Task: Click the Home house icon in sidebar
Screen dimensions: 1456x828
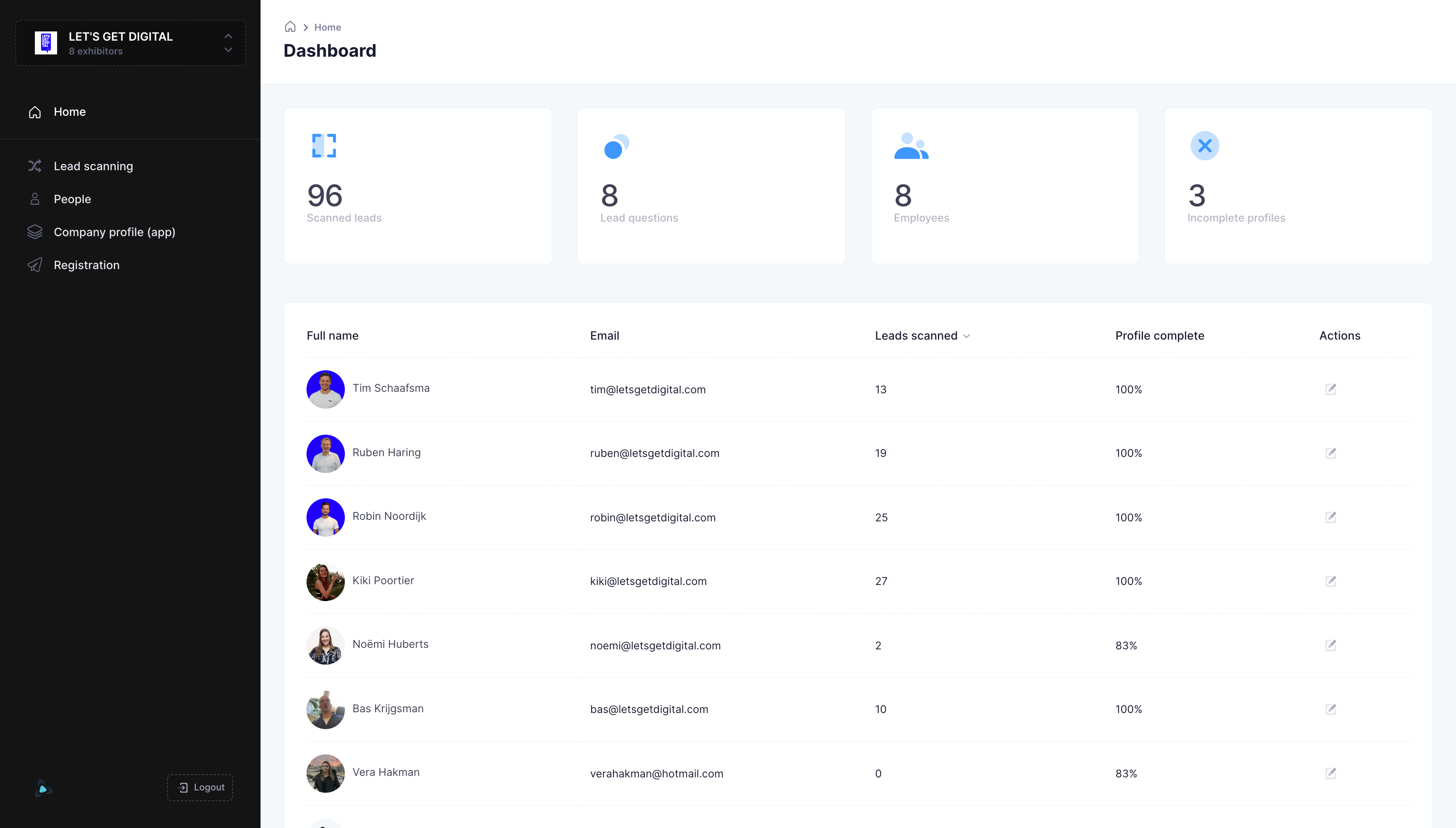Action: (34, 112)
